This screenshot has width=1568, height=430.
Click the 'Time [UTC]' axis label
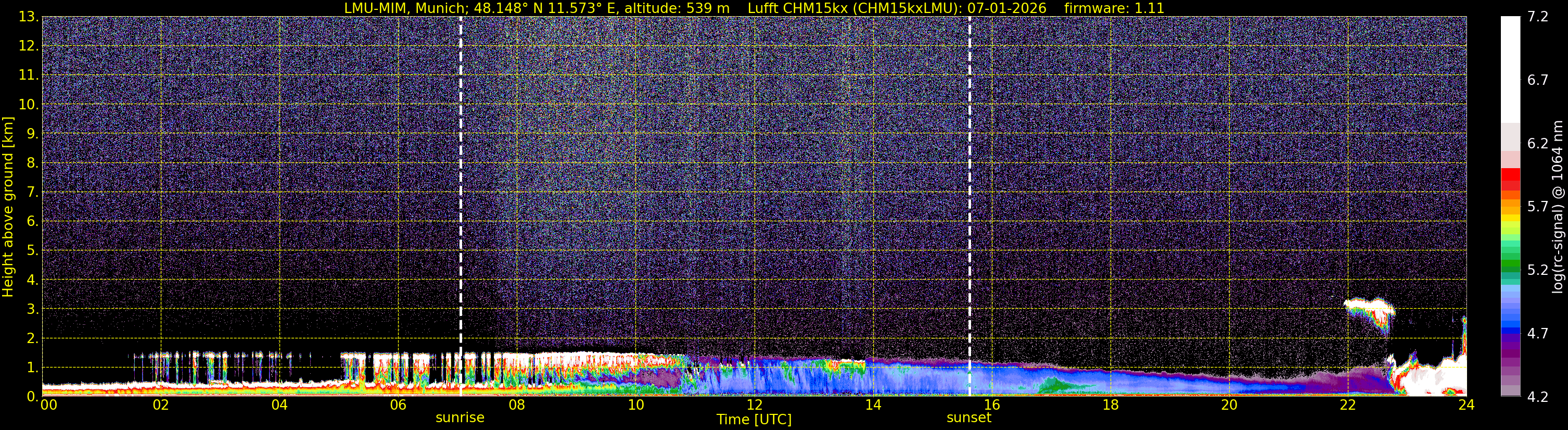coord(754,419)
